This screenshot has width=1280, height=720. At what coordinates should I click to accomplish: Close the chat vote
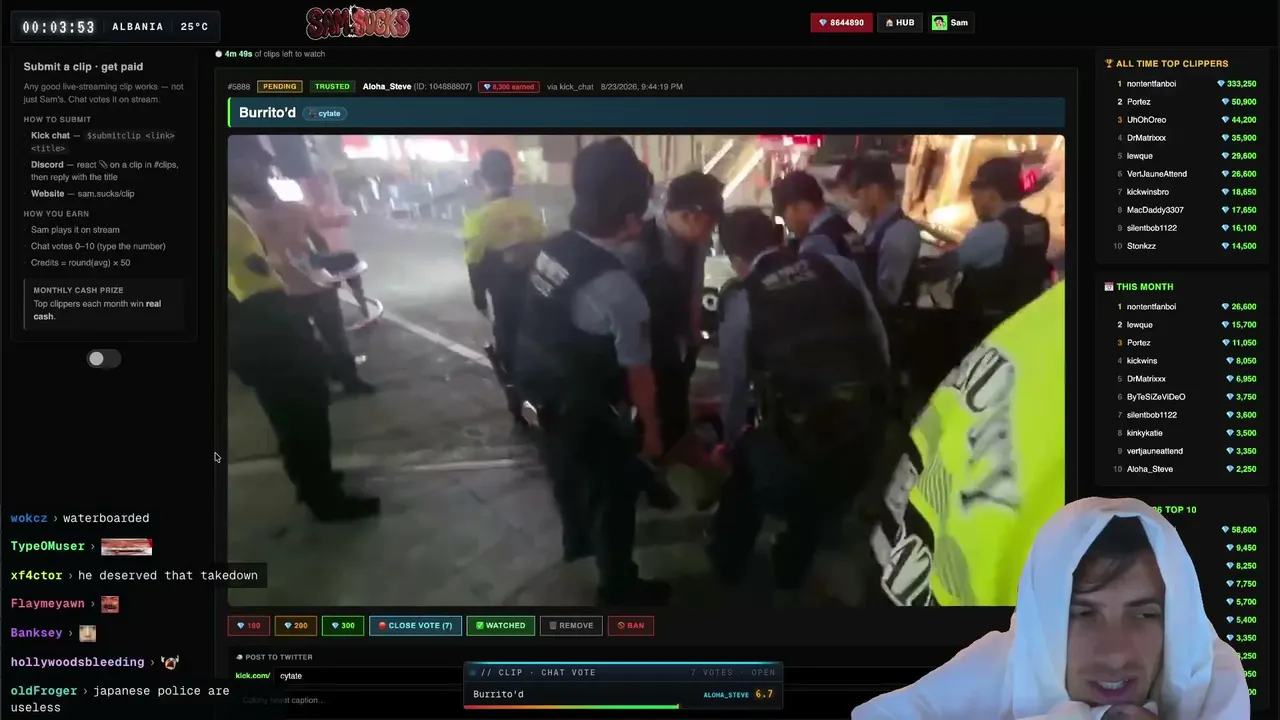pos(415,626)
